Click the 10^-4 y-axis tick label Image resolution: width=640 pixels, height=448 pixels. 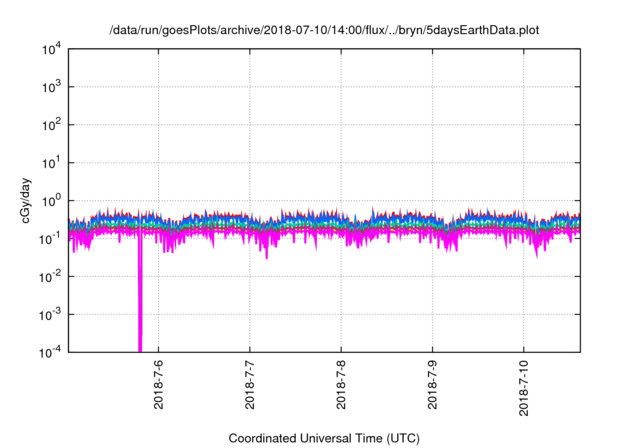[51, 352]
